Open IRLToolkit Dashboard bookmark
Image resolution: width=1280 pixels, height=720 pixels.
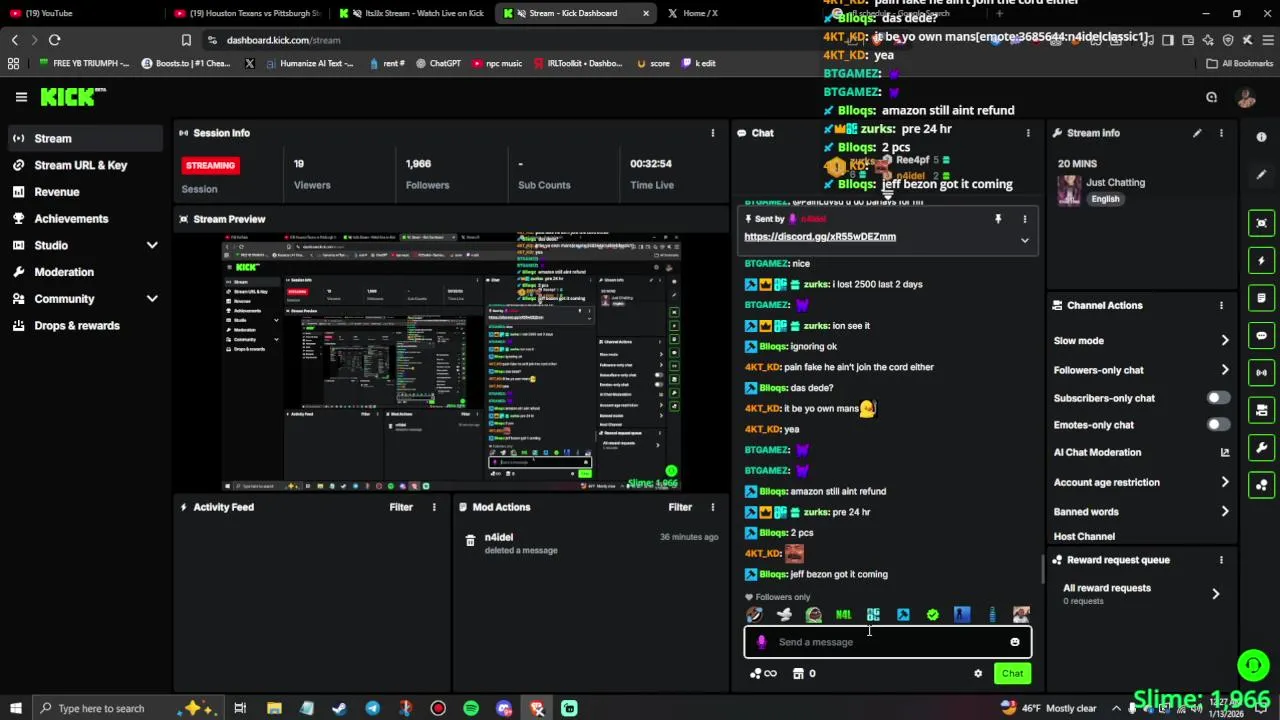[x=578, y=63]
